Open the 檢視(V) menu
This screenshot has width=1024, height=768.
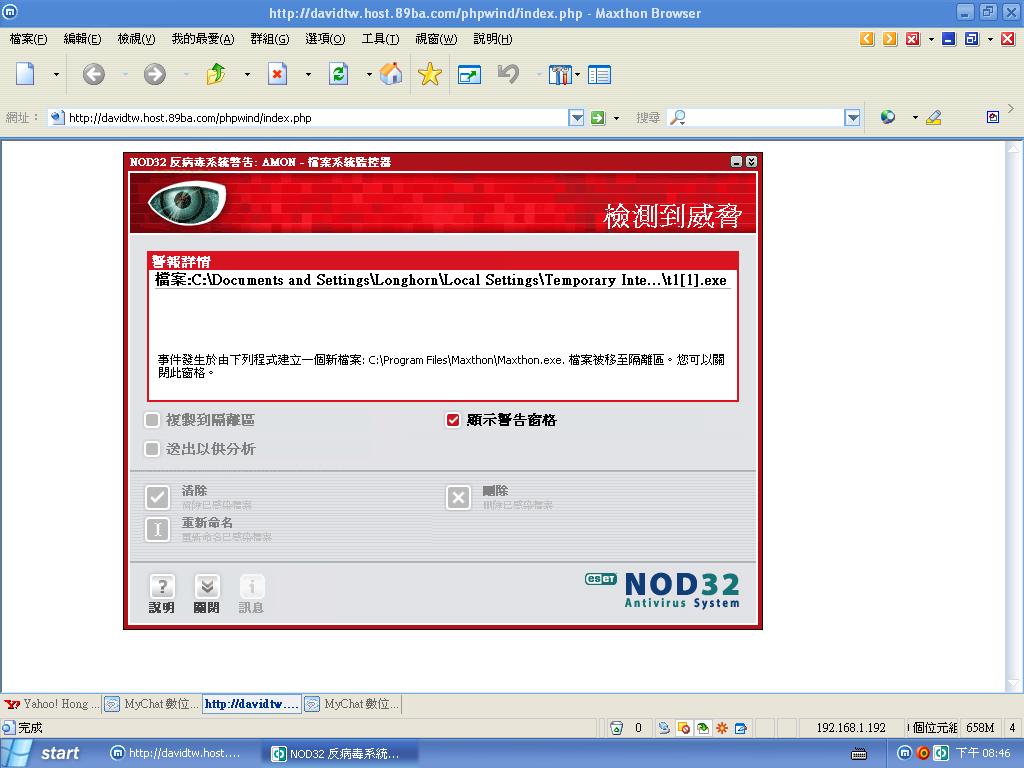click(x=136, y=39)
